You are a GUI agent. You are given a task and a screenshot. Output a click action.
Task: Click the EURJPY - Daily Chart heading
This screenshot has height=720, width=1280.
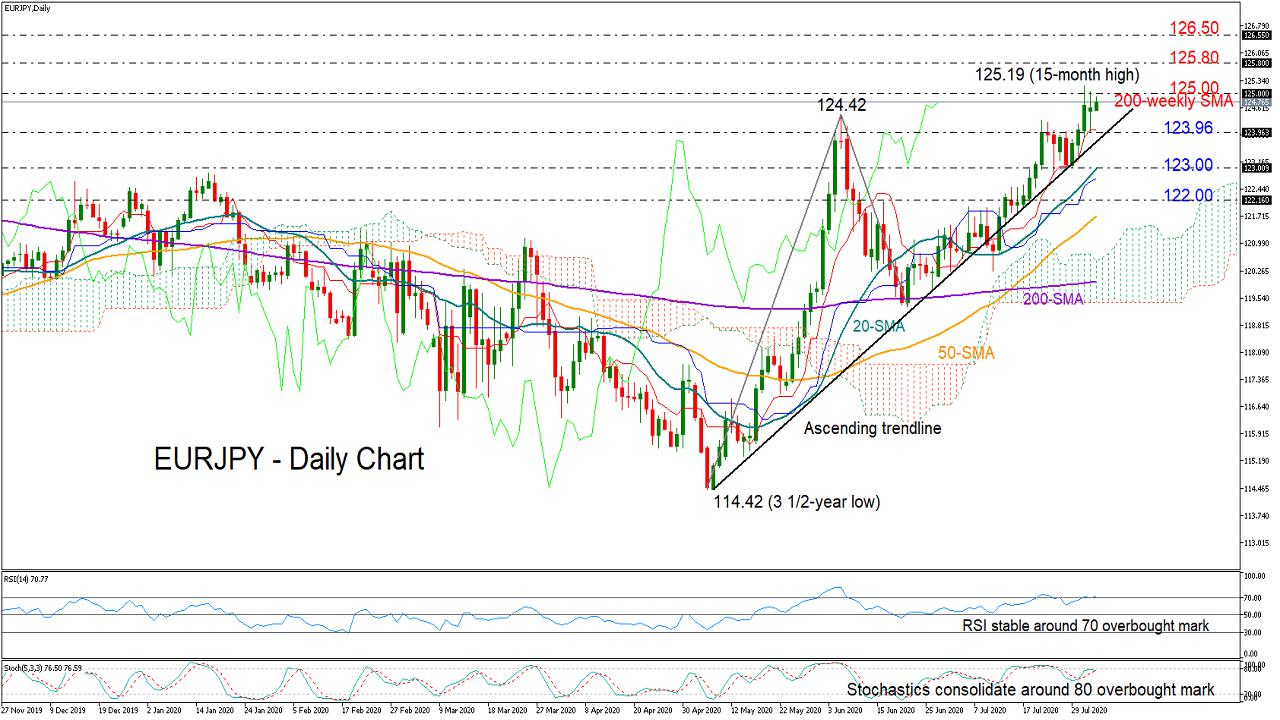289,459
